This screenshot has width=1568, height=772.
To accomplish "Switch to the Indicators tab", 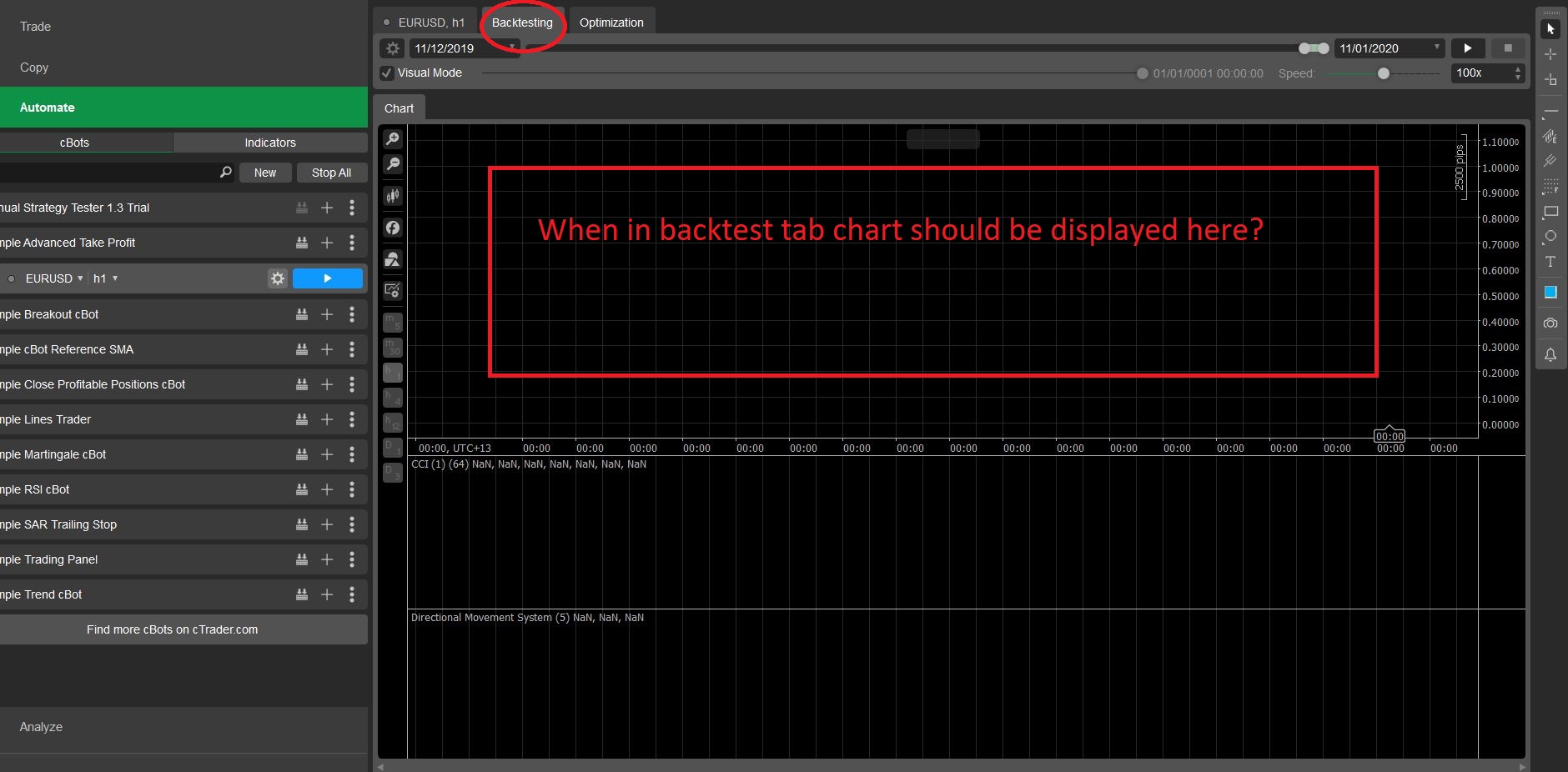I will coord(270,143).
